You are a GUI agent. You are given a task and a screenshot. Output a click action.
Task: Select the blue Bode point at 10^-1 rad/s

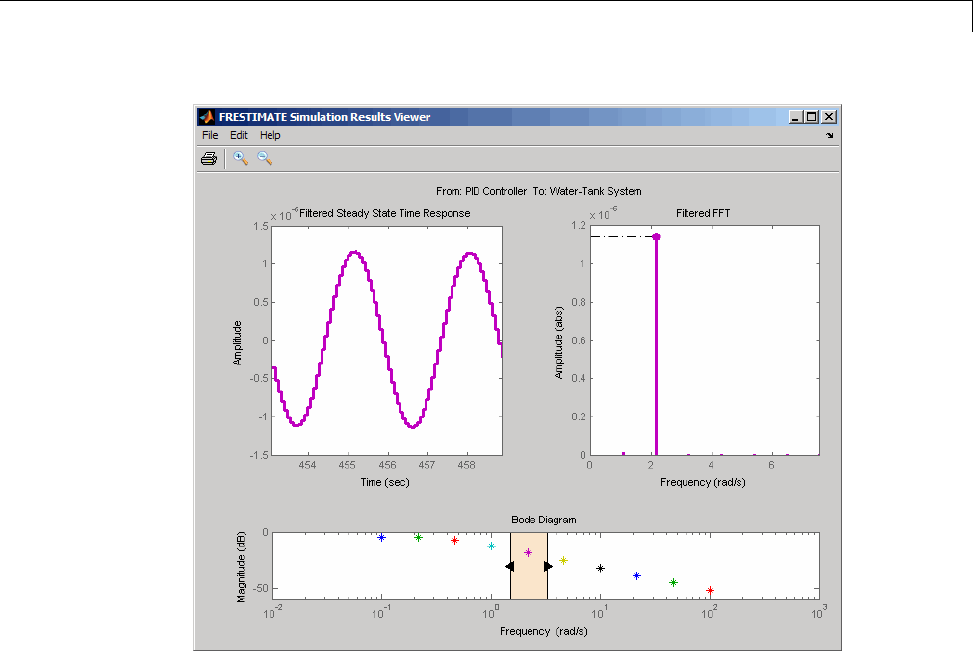coord(382,537)
